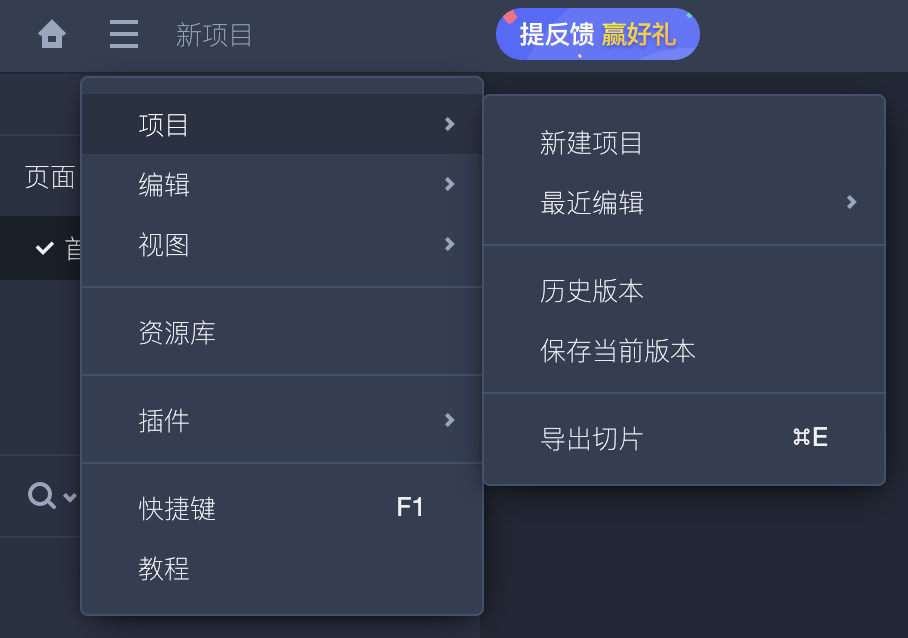
Task: Expand the 插件 submenu chevron
Action: (449, 420)
